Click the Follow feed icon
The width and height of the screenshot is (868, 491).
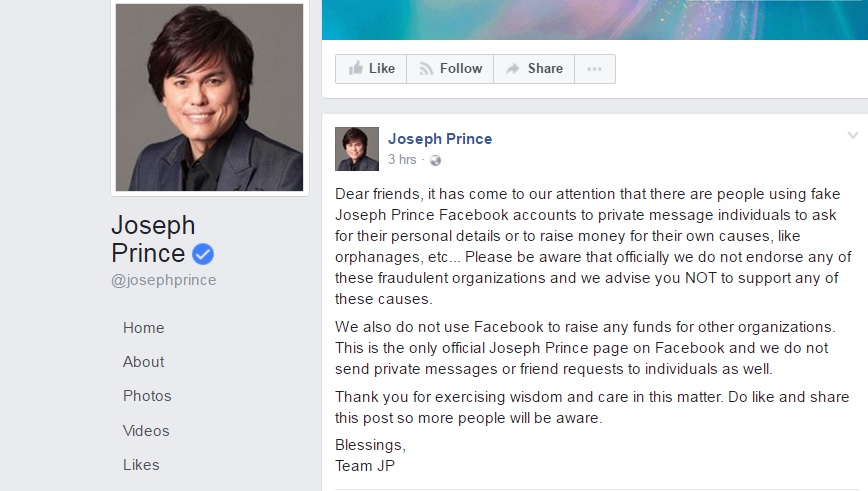coord(426,69)
